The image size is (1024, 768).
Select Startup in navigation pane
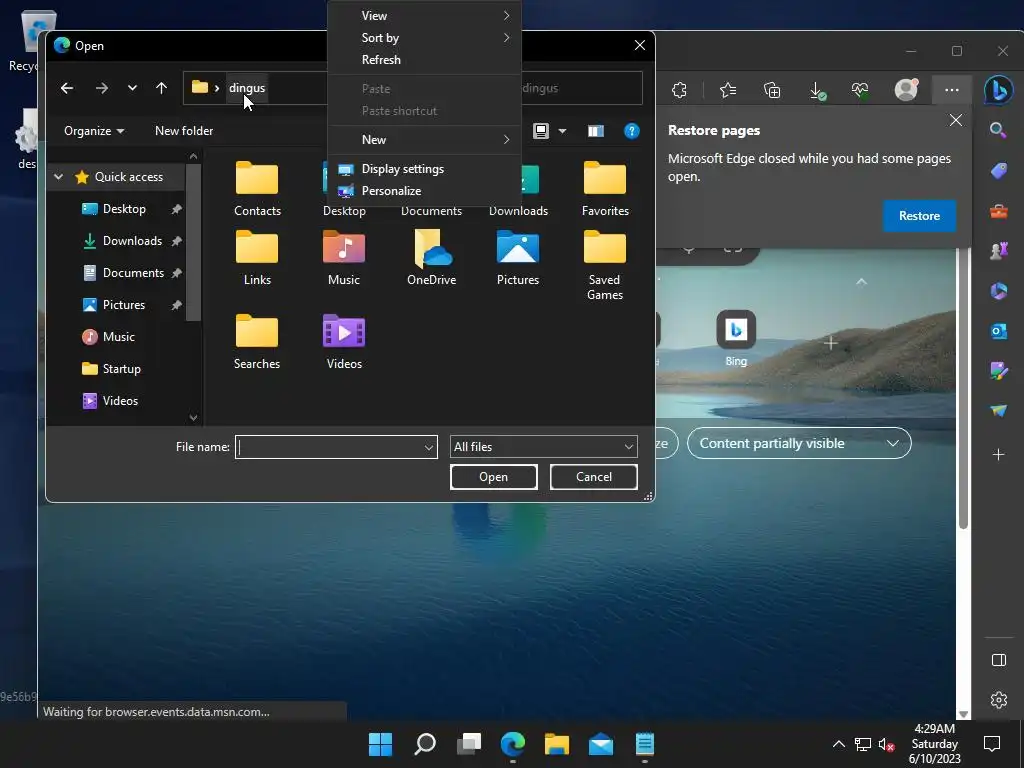click(x=121, y=369)
